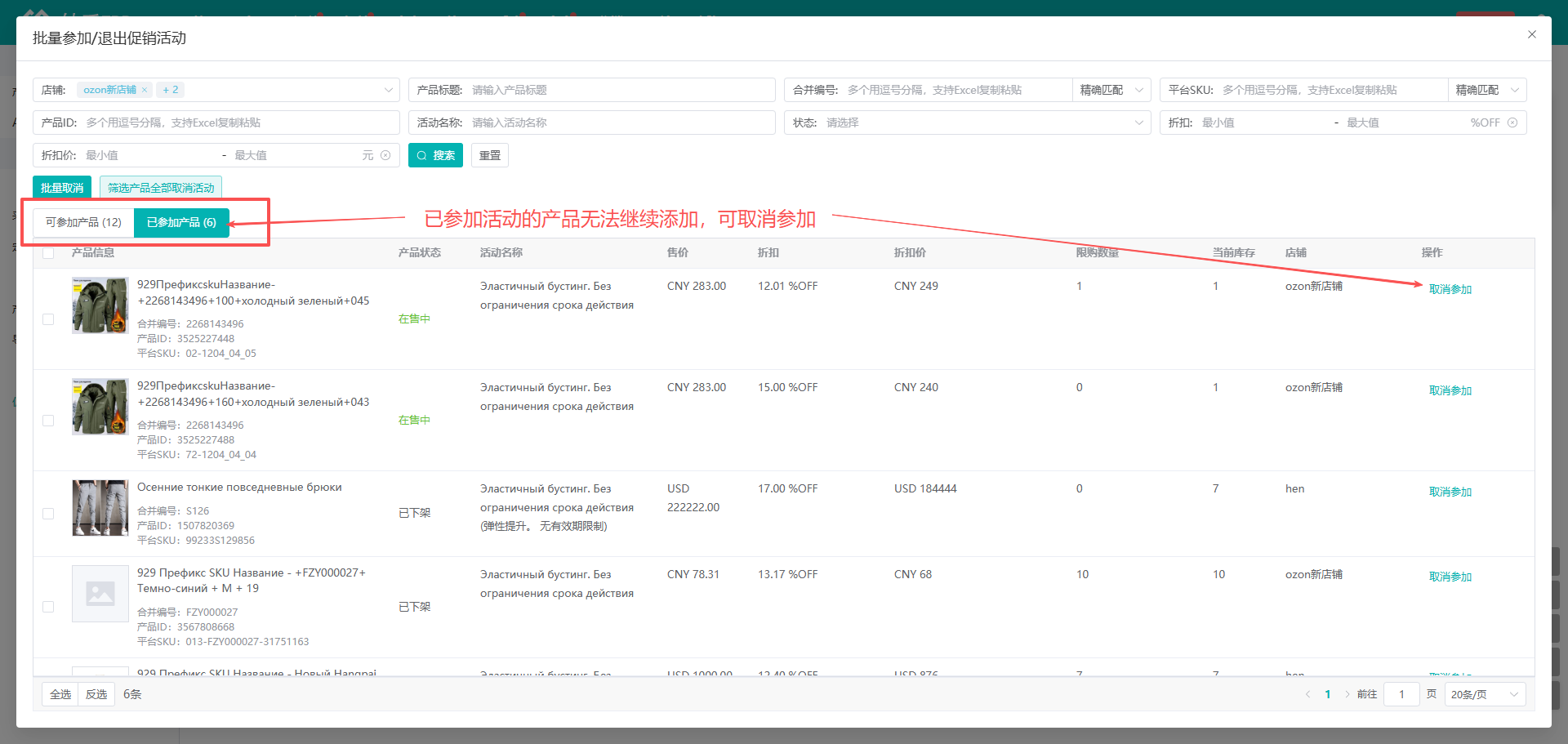Clear the discount range filter
The width and height of the screenshot is (1568, 744).
[x=1512, y=123]
